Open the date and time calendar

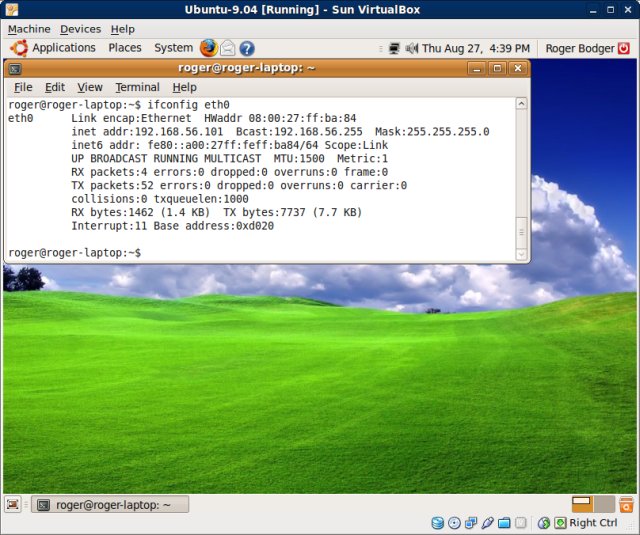(x=476, y=49)
